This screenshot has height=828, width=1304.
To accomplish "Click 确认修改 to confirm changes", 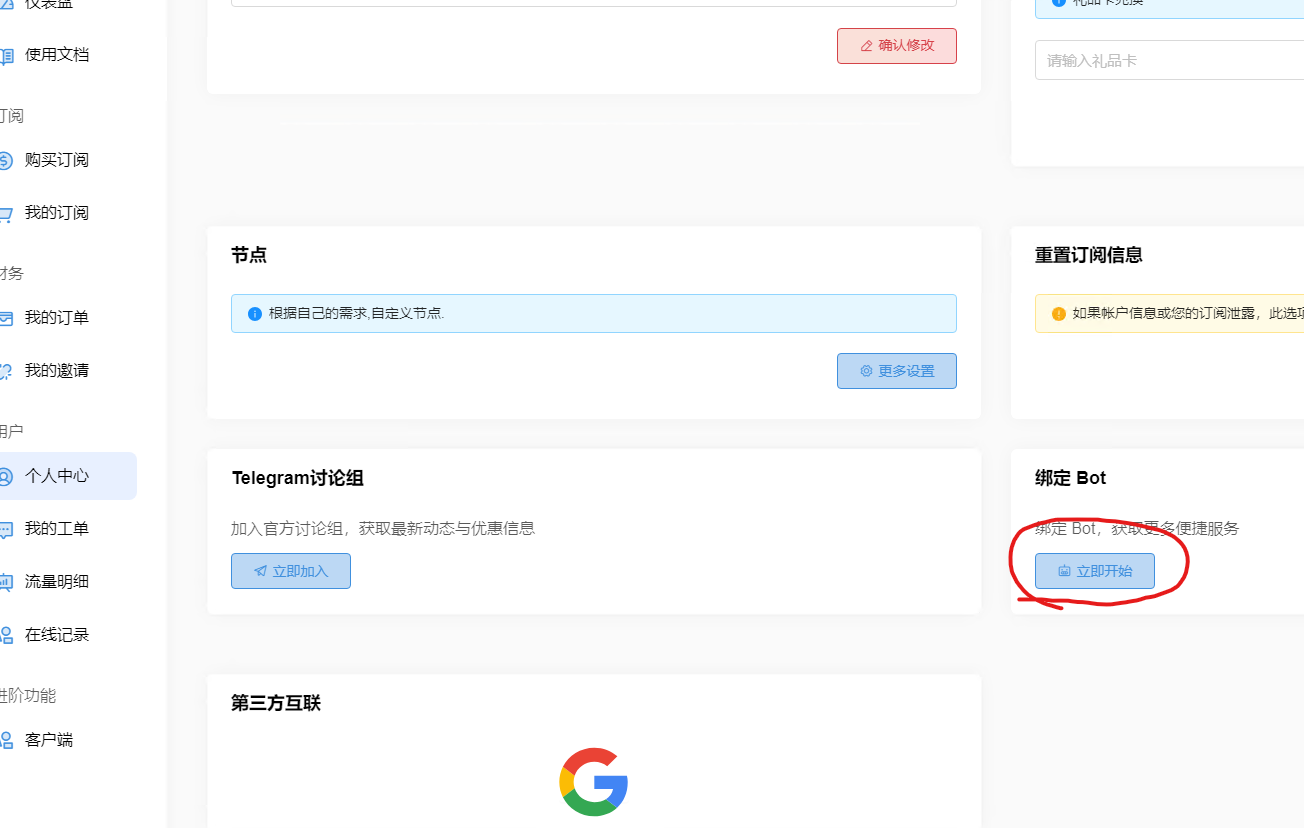I will tap(896, 45).
